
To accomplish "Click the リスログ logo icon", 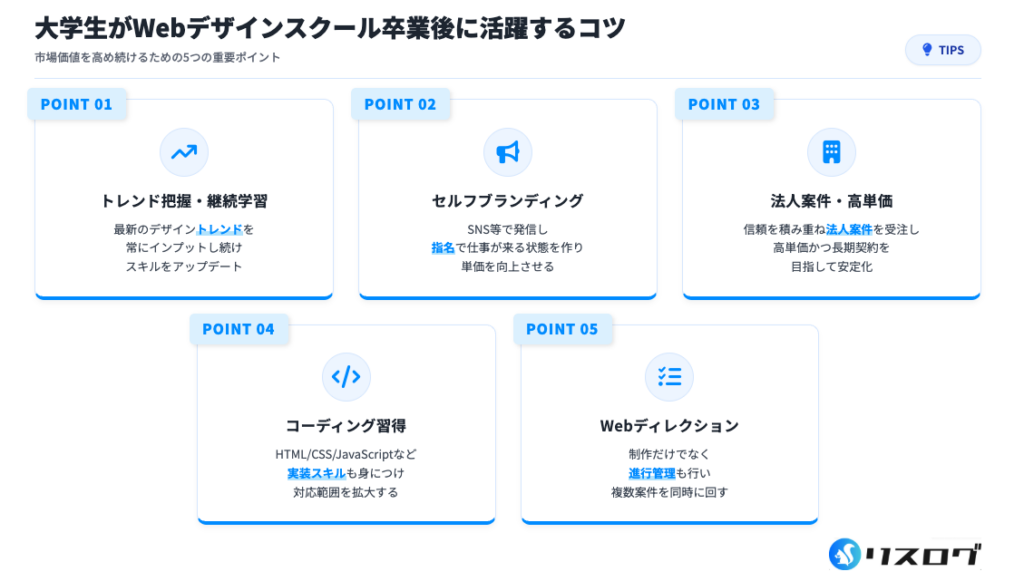I will [848, 556].
